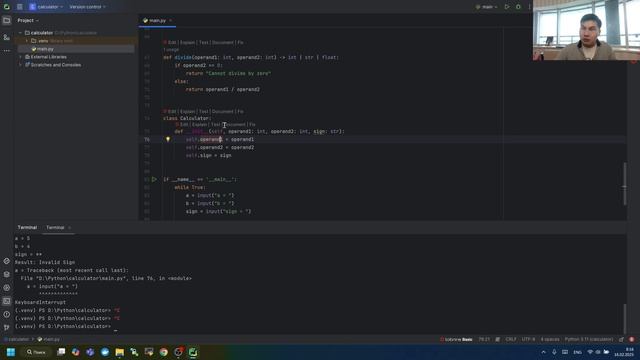Expand External Libraries node
This screenshot has height=360, width=640.
(x=20, y=57)
